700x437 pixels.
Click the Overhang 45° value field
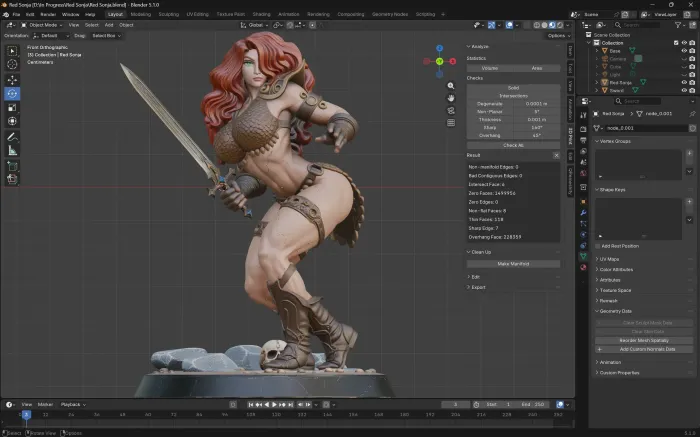pos(537,135)
